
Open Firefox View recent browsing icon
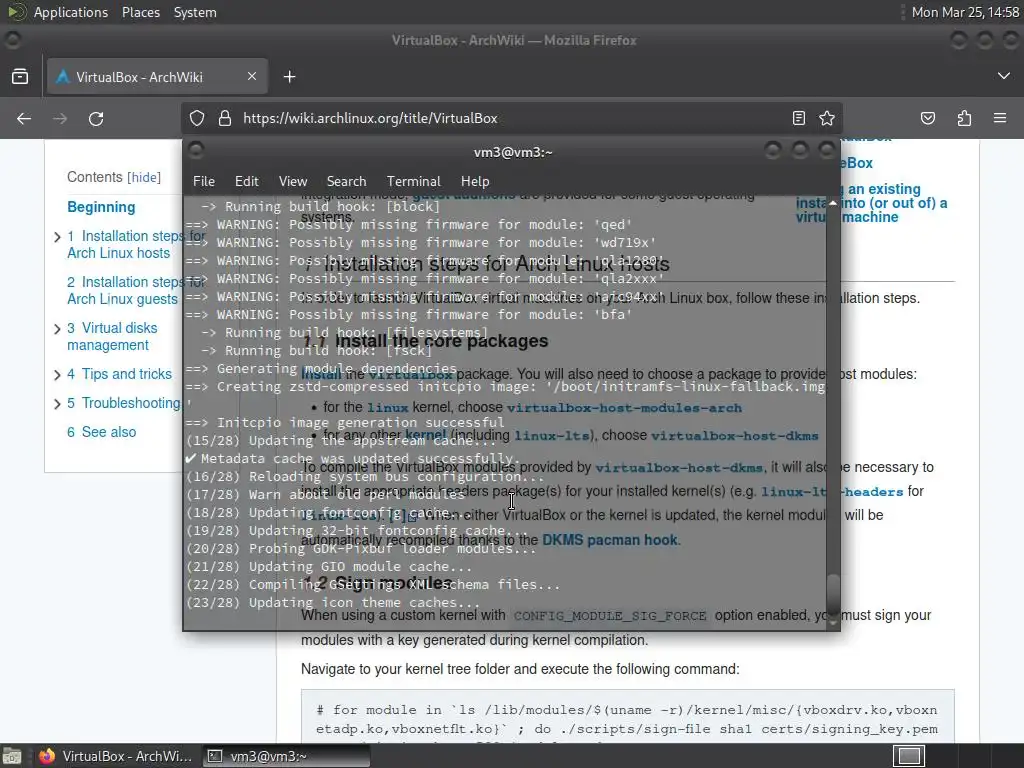[x=20, y=77]
